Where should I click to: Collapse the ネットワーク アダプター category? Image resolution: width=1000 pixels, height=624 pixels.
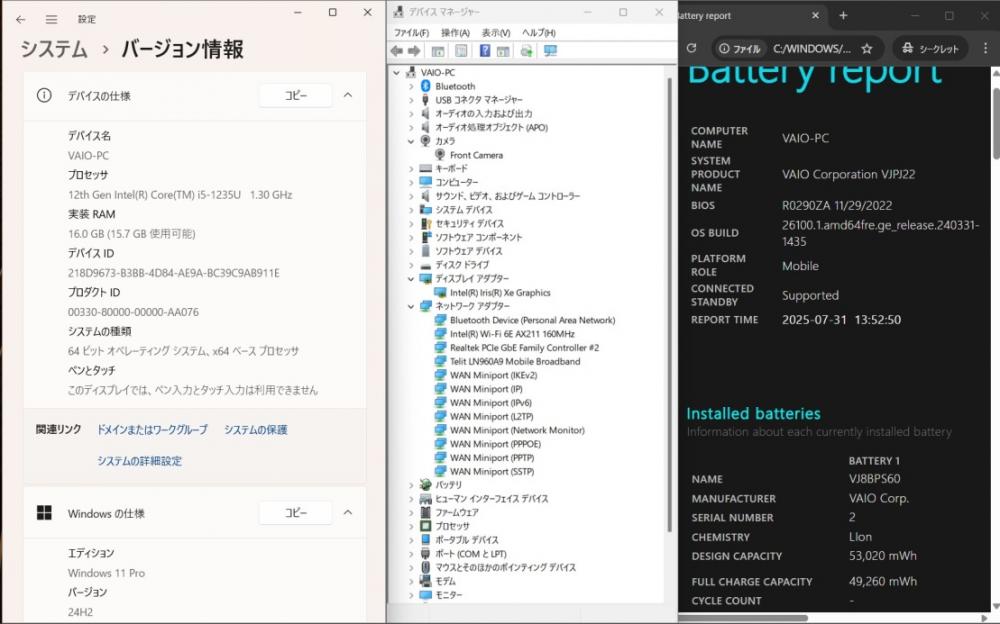(411, 306)
